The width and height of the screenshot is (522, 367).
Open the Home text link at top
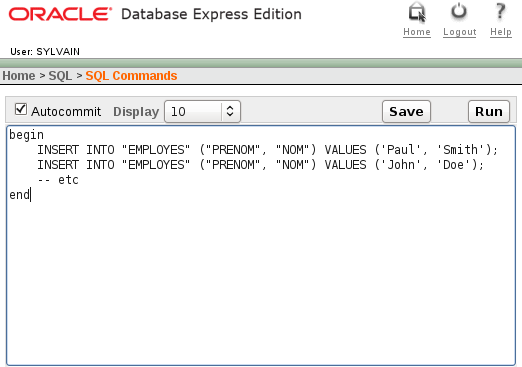point(417,32)
